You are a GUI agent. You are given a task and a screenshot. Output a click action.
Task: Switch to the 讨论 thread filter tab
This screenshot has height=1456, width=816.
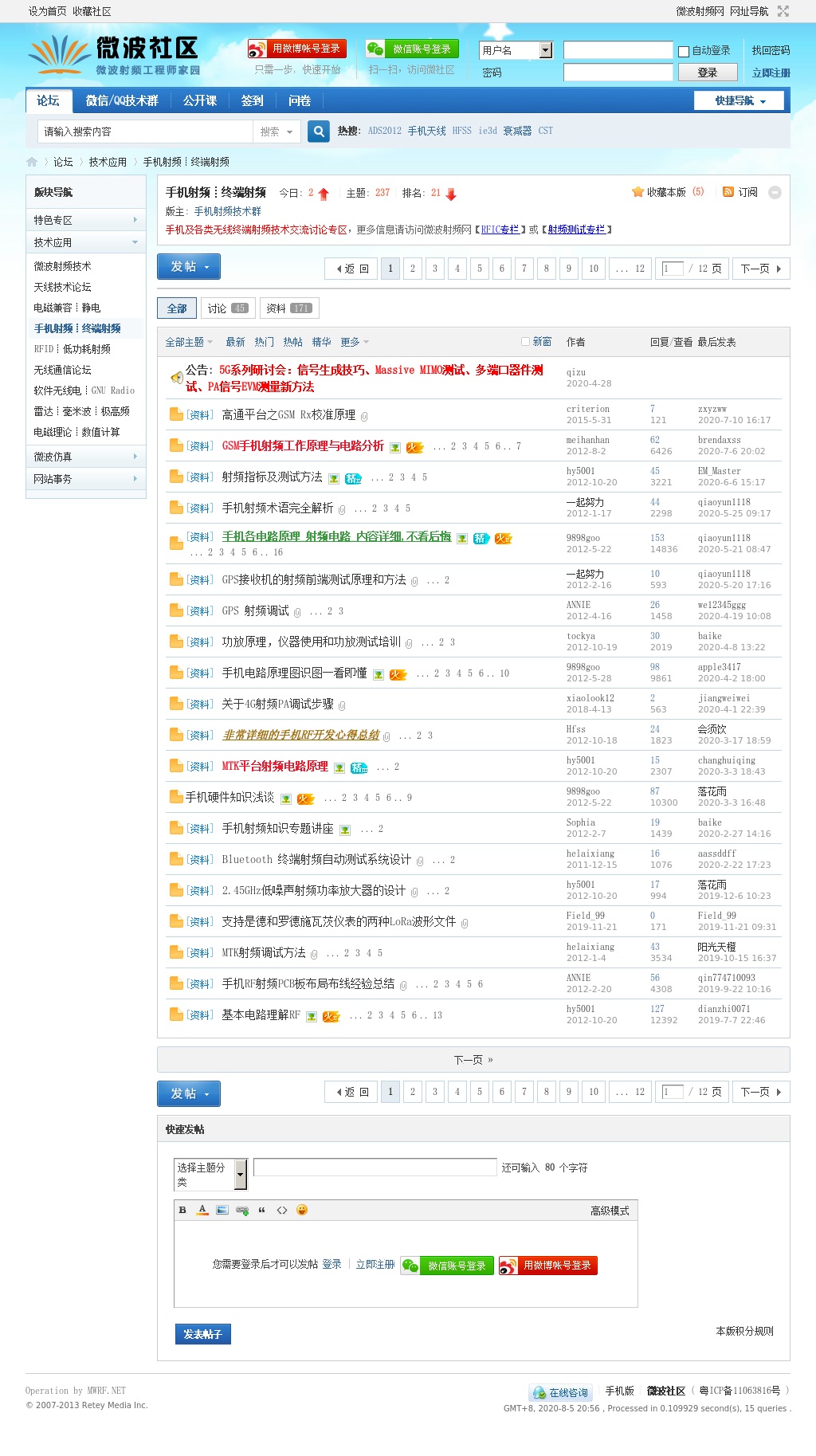(227, 308)
